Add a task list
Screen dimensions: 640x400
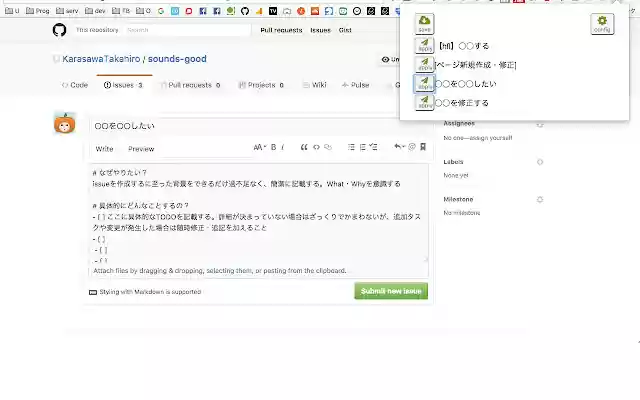(x=373, y=147)
